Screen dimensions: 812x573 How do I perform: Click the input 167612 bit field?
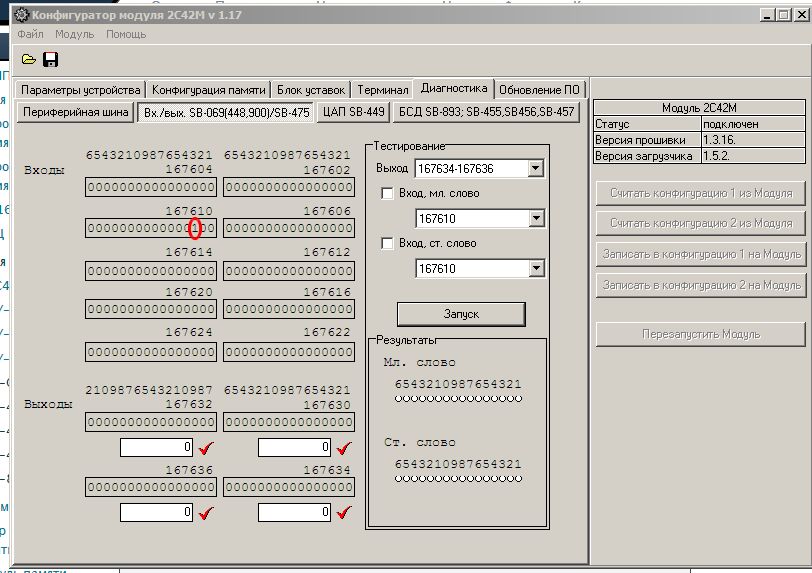[x=289, y=271]
